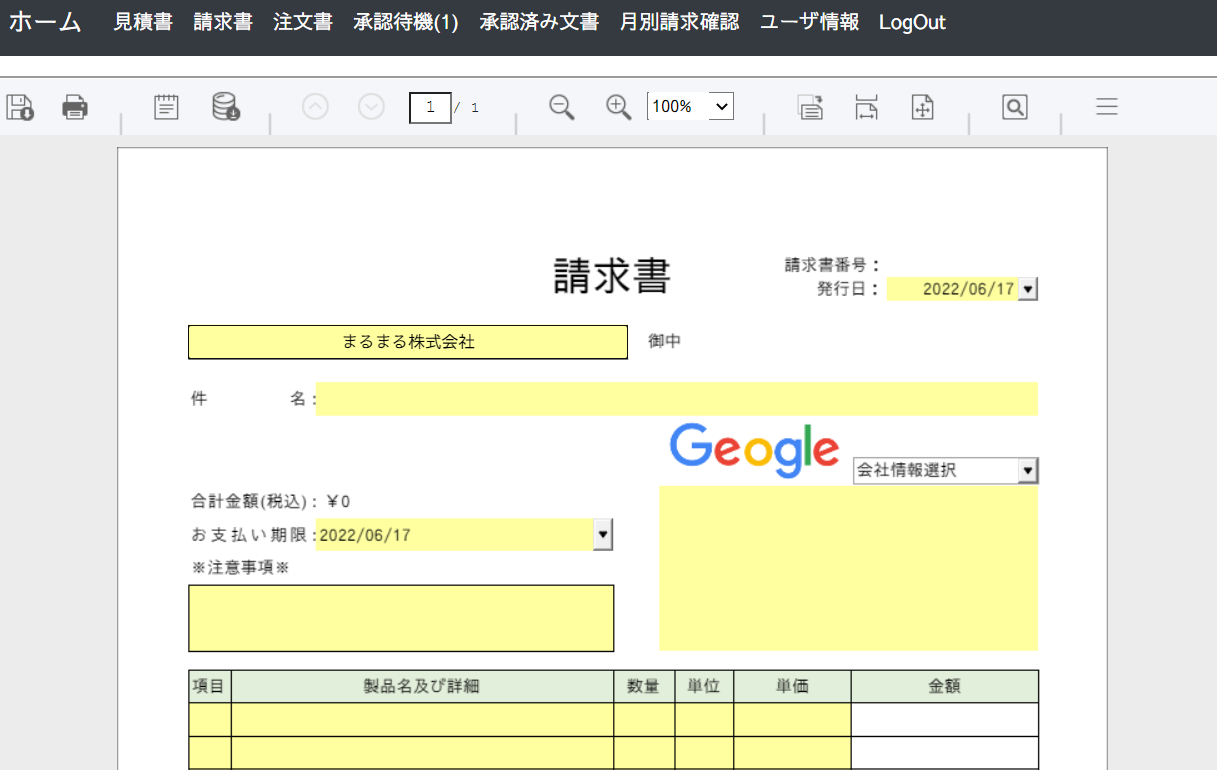Click the first row 単位 cell

coord(705,720)
